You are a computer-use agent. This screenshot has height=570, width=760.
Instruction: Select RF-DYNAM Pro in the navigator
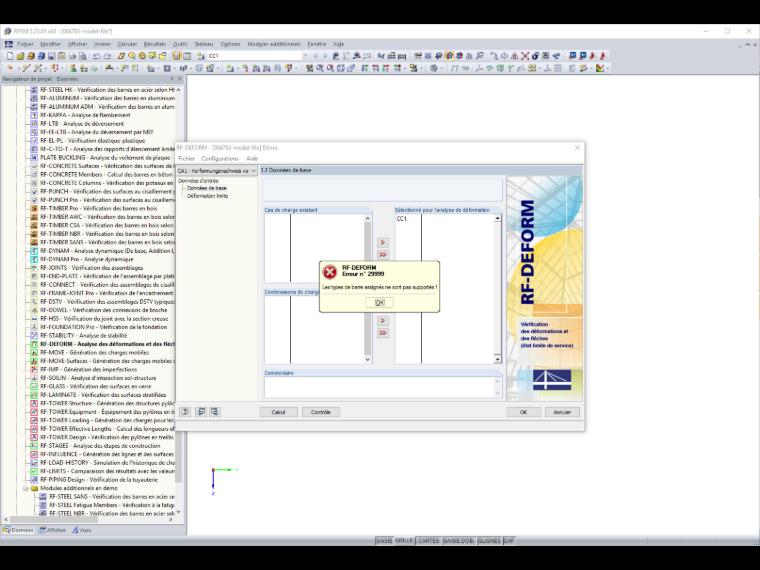[86, 259]
